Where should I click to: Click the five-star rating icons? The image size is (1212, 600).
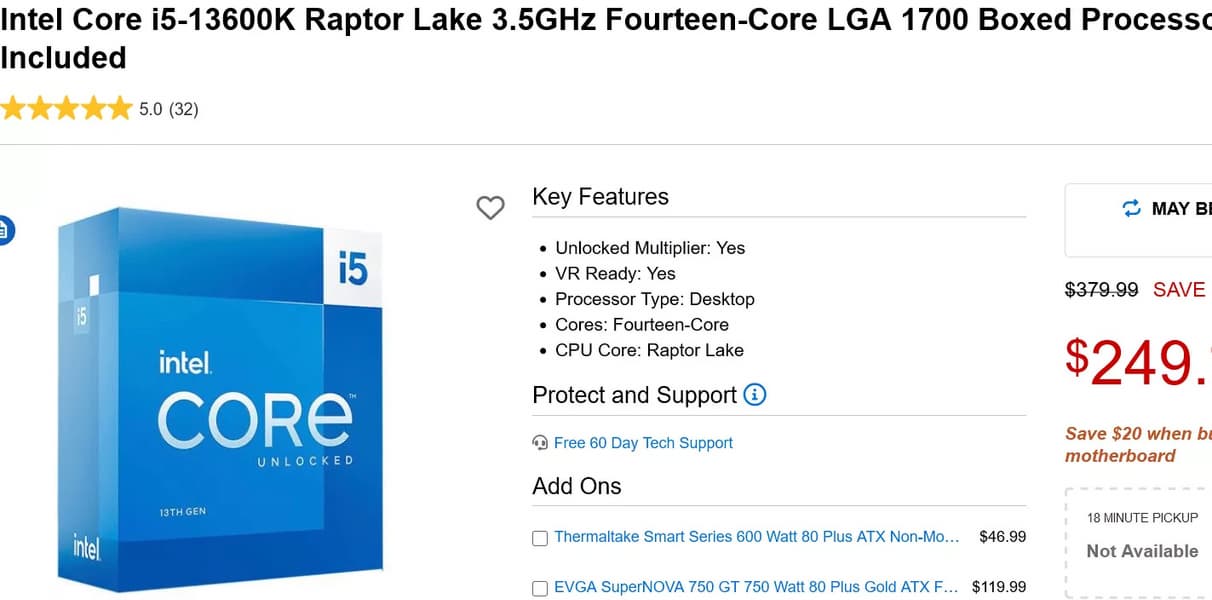click(x=66, y=109)
